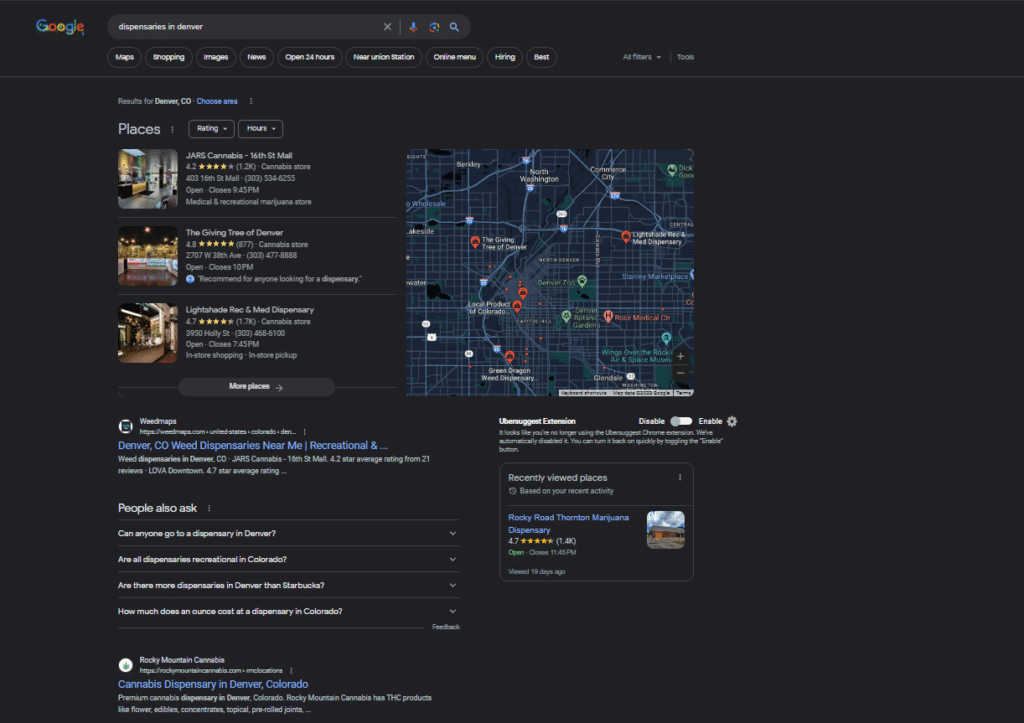The height and width of the screenshot is (723, 1024).
Task: Click the magnifying glass search icon
Action: click(455, 27)
